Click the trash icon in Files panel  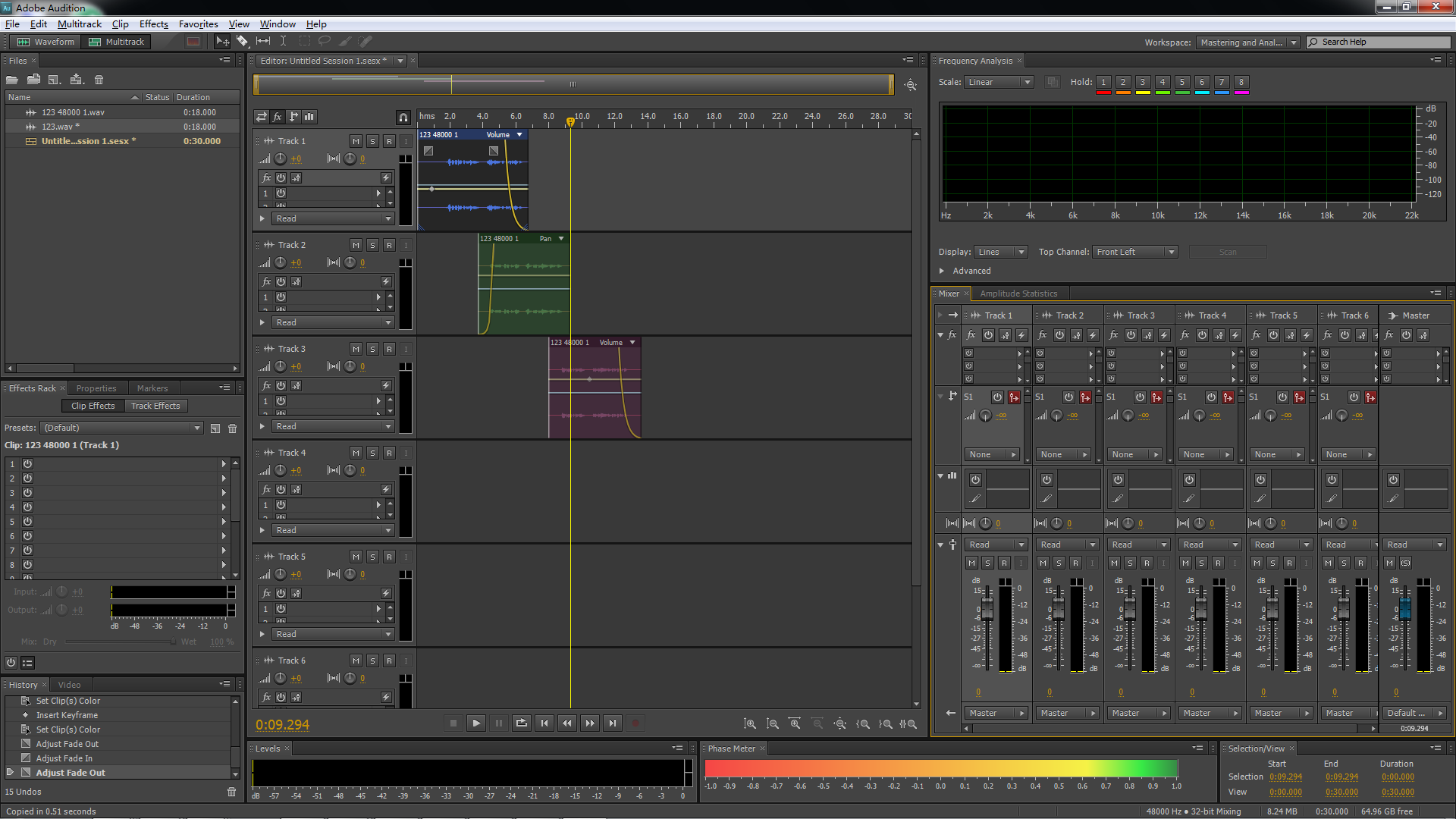point(99,80)
